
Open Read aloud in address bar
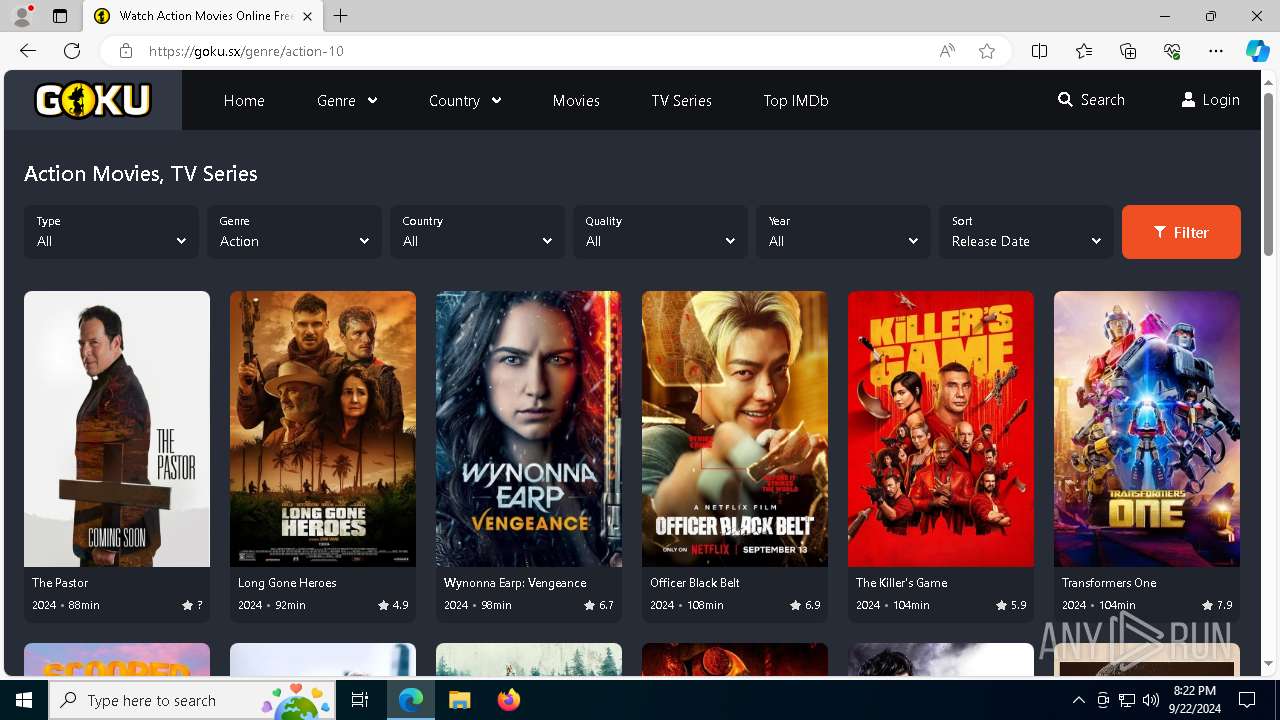click(x=947, y=51)
